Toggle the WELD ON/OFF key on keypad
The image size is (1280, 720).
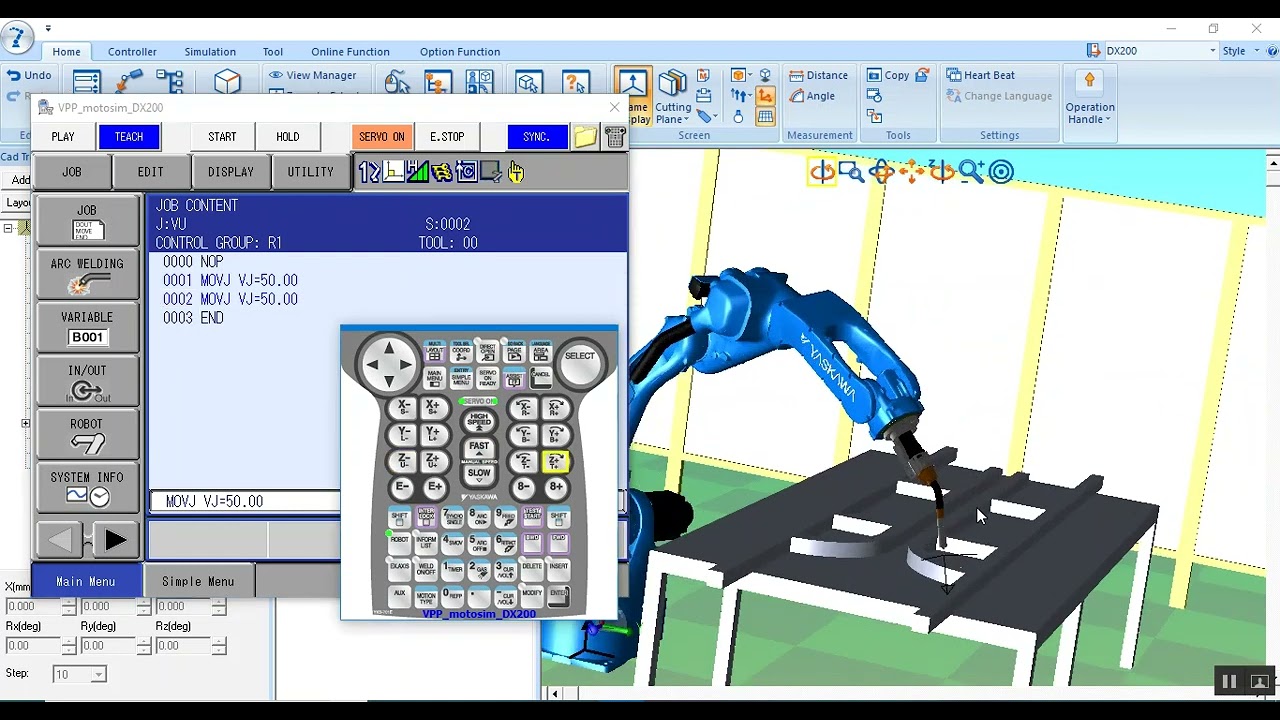pos(426,570)
